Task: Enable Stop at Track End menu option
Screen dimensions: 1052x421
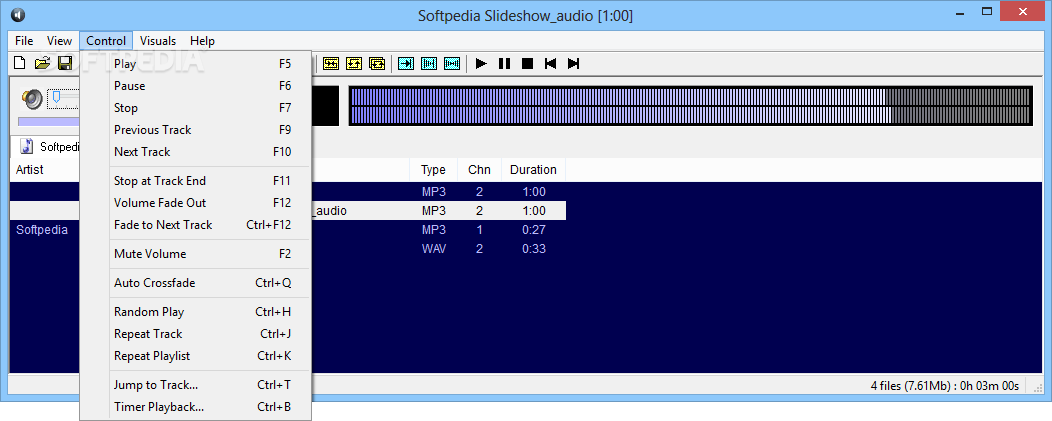Action: pyautogui.click(x=195, y=181)
